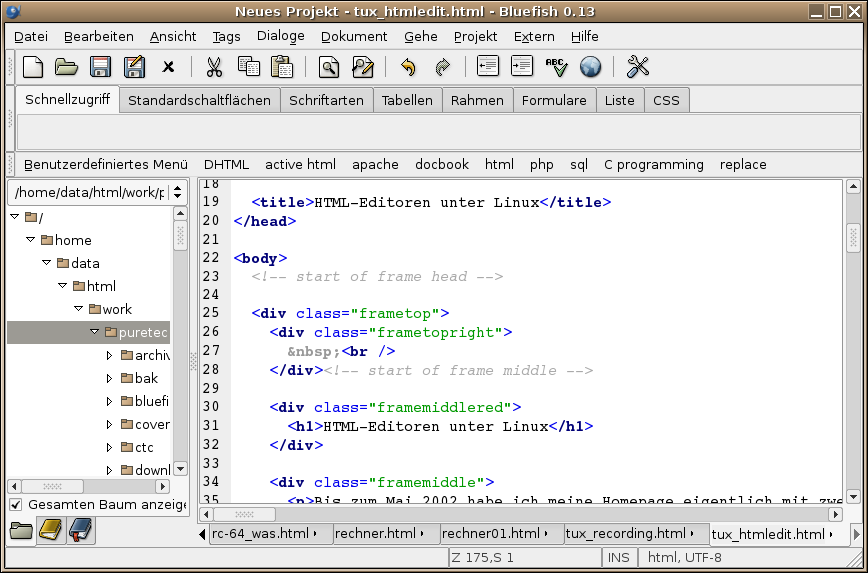Undo the last change with the yellow arrow
This screenshot has height=573, width=868.
[409, 67]
